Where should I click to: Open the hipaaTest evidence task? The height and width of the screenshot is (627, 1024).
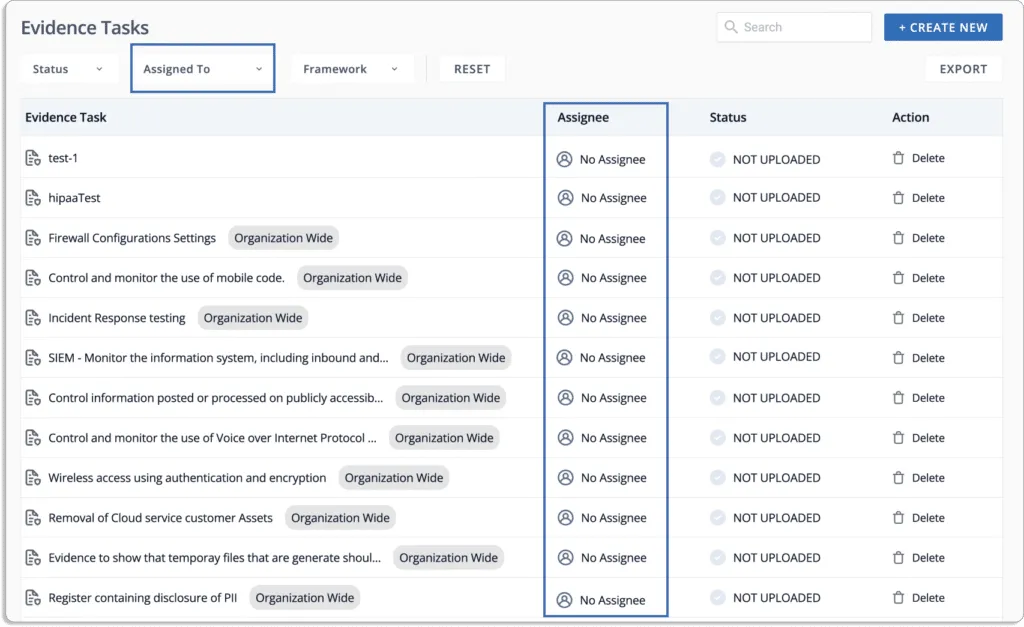point(74,198)
